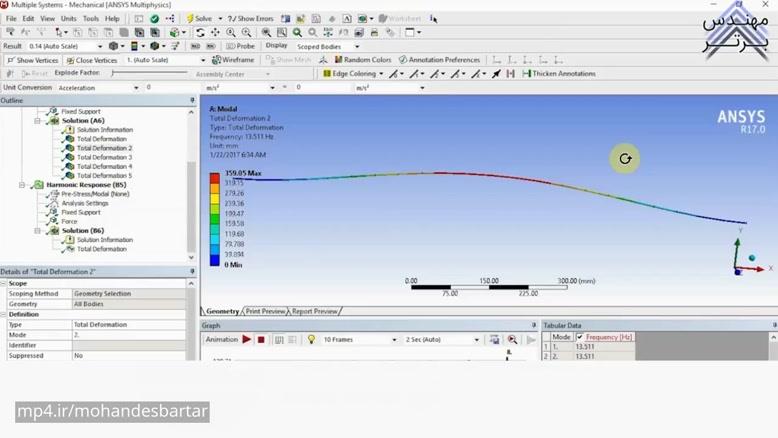Image resolution: width=778 pixels, height=438 pixels.
Task: Pin the Graph panel
Action: (534, 325)
